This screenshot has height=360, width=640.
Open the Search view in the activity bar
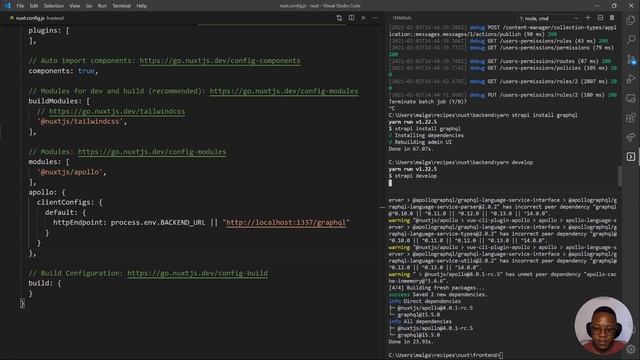pyautogui.click(x=631, y=40)
